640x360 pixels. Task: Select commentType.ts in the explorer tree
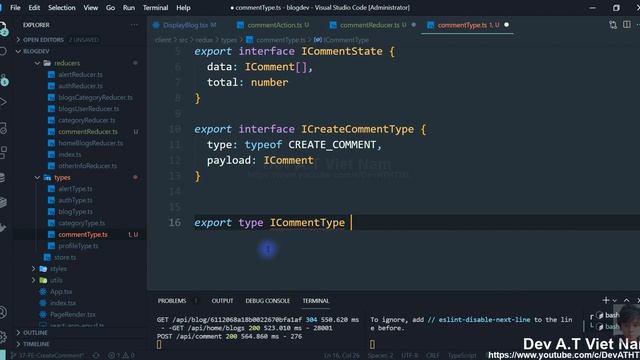point(83,235)
